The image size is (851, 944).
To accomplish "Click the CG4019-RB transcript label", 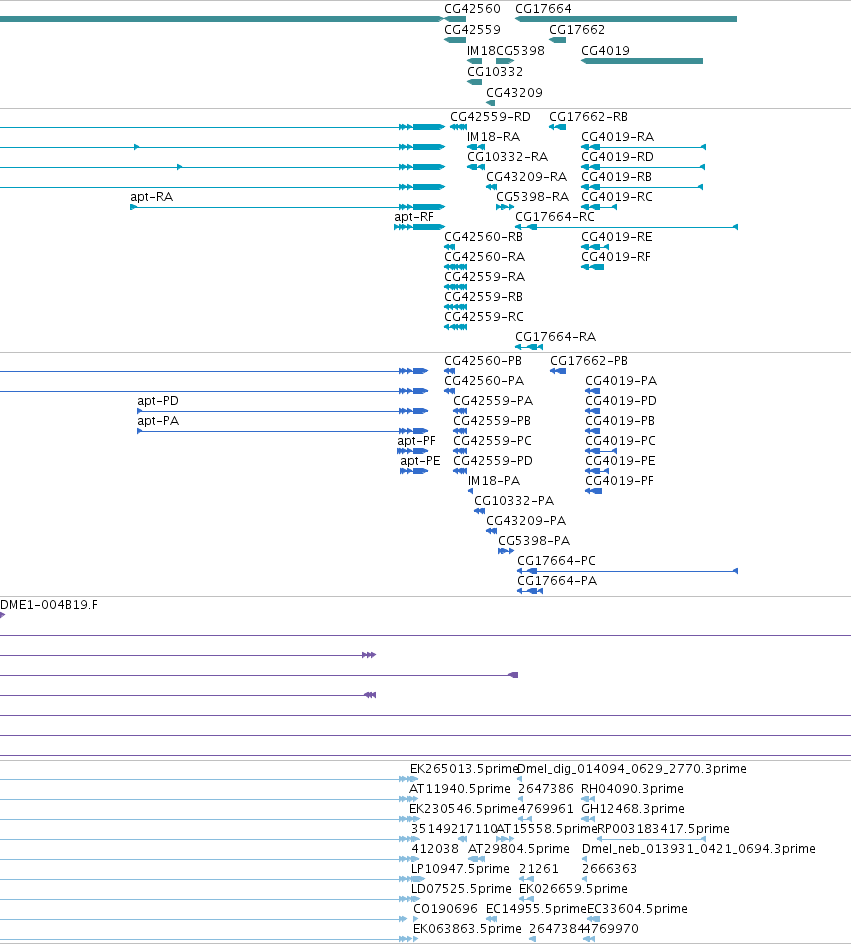I will click(617, 177).
